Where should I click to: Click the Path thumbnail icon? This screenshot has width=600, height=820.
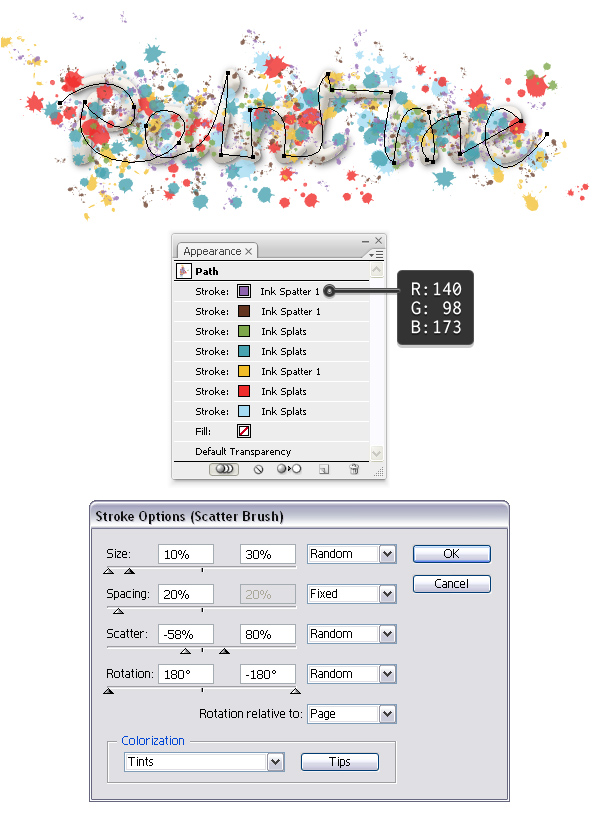click(184, 271)
